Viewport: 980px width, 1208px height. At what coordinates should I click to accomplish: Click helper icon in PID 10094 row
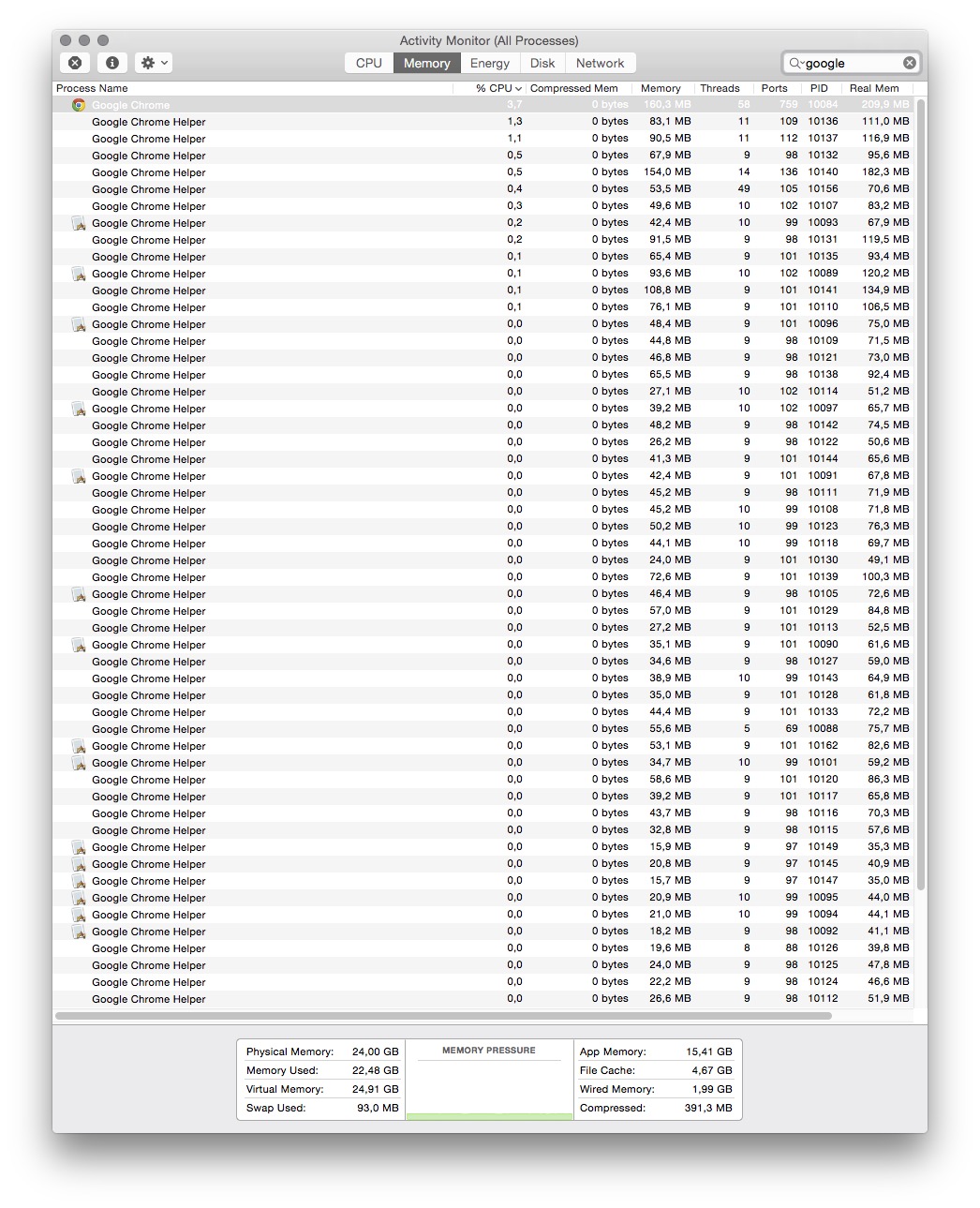[x=79, y=915]
